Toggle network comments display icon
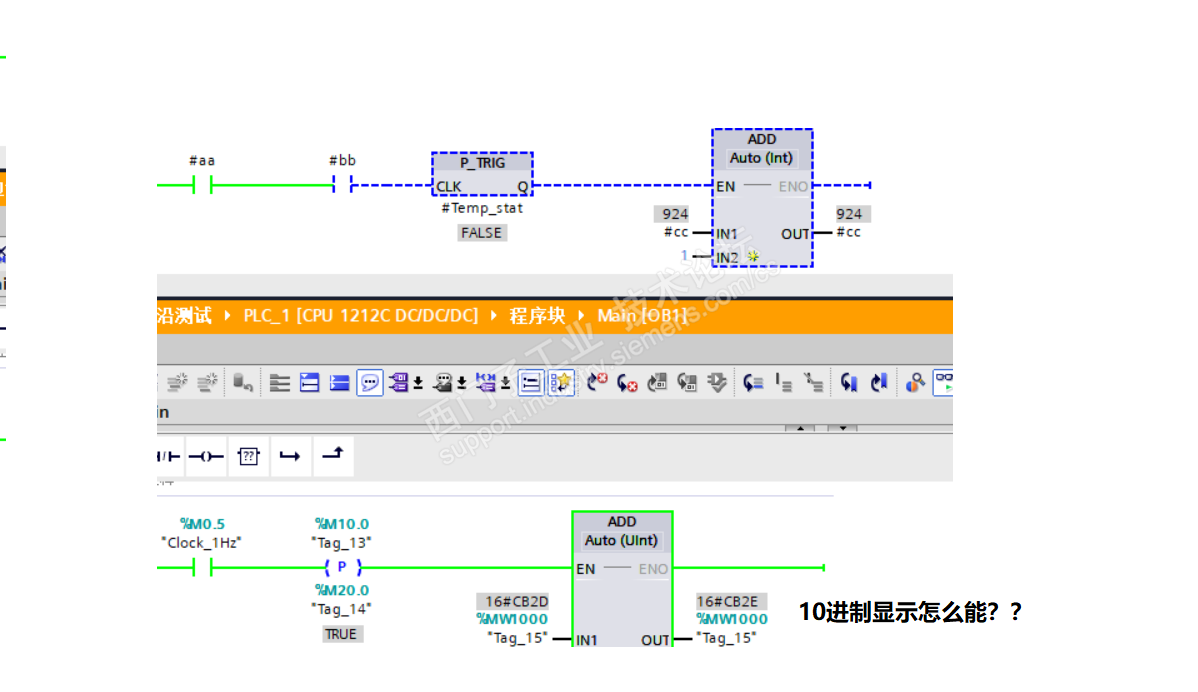 530,383
